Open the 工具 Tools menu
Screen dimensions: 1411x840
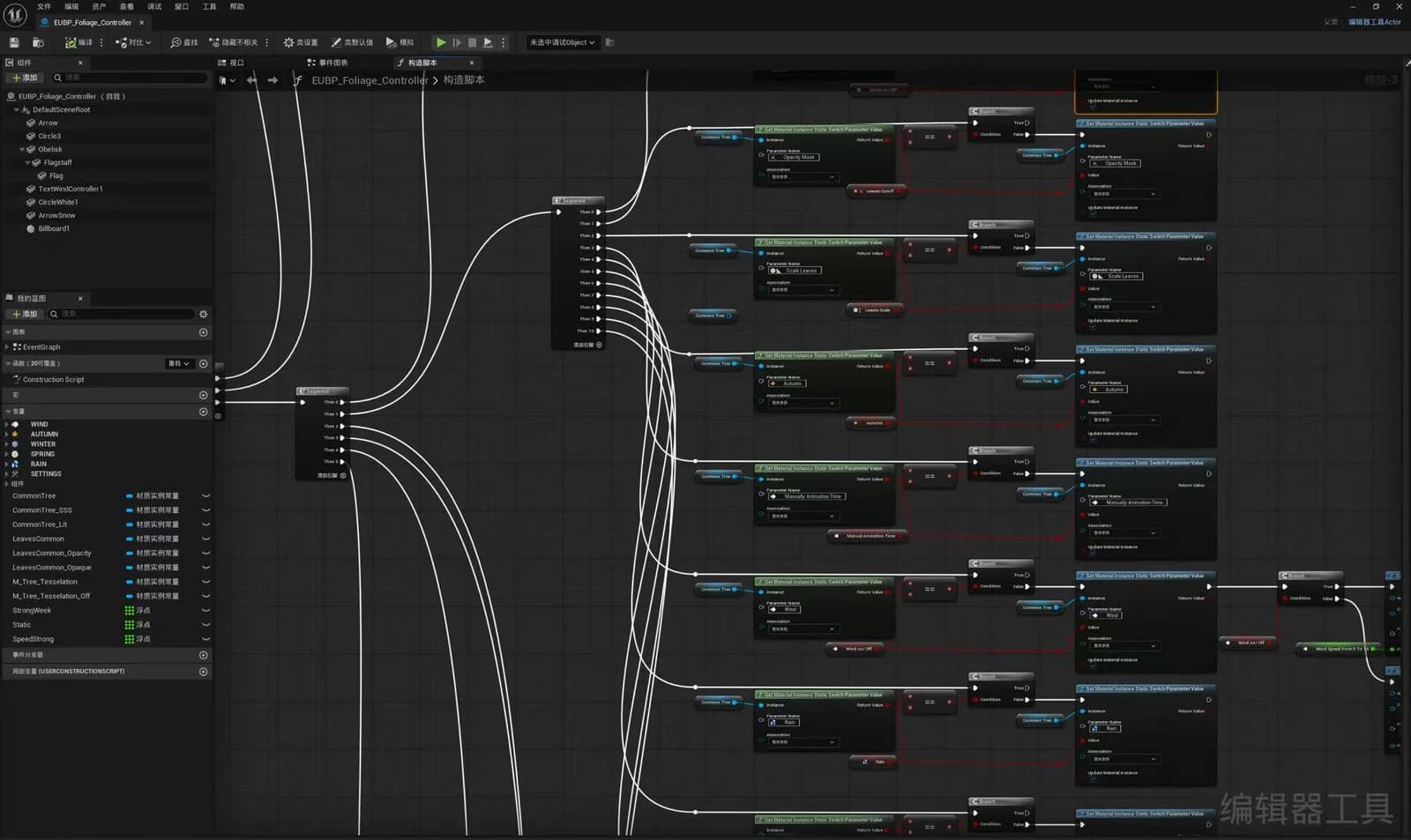click(x=209, y=6)
